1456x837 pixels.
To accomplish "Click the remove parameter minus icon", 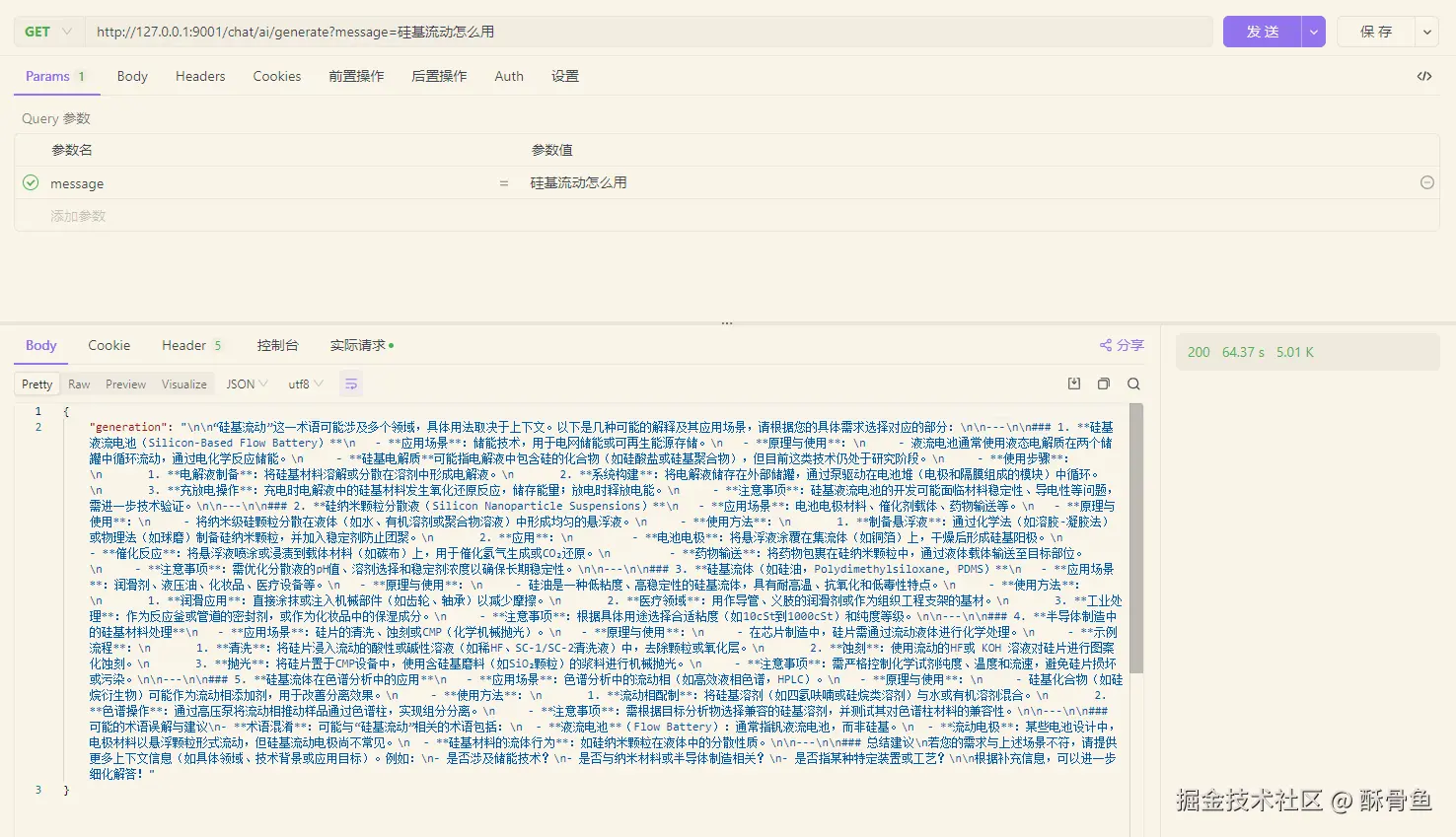I will coord(1426,182).
